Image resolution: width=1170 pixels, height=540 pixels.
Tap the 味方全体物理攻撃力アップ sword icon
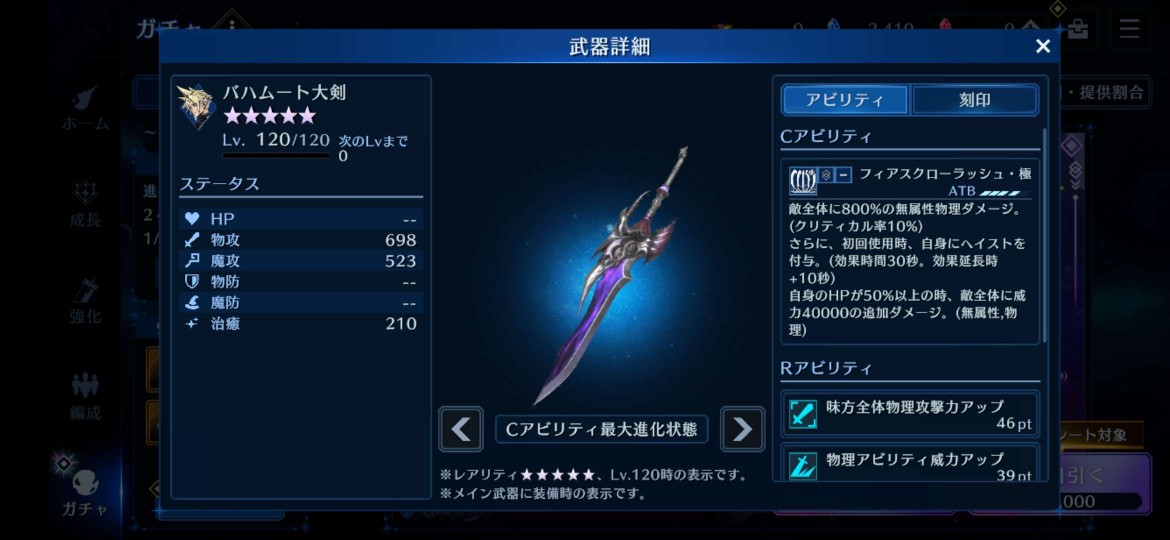click(803, 414)
